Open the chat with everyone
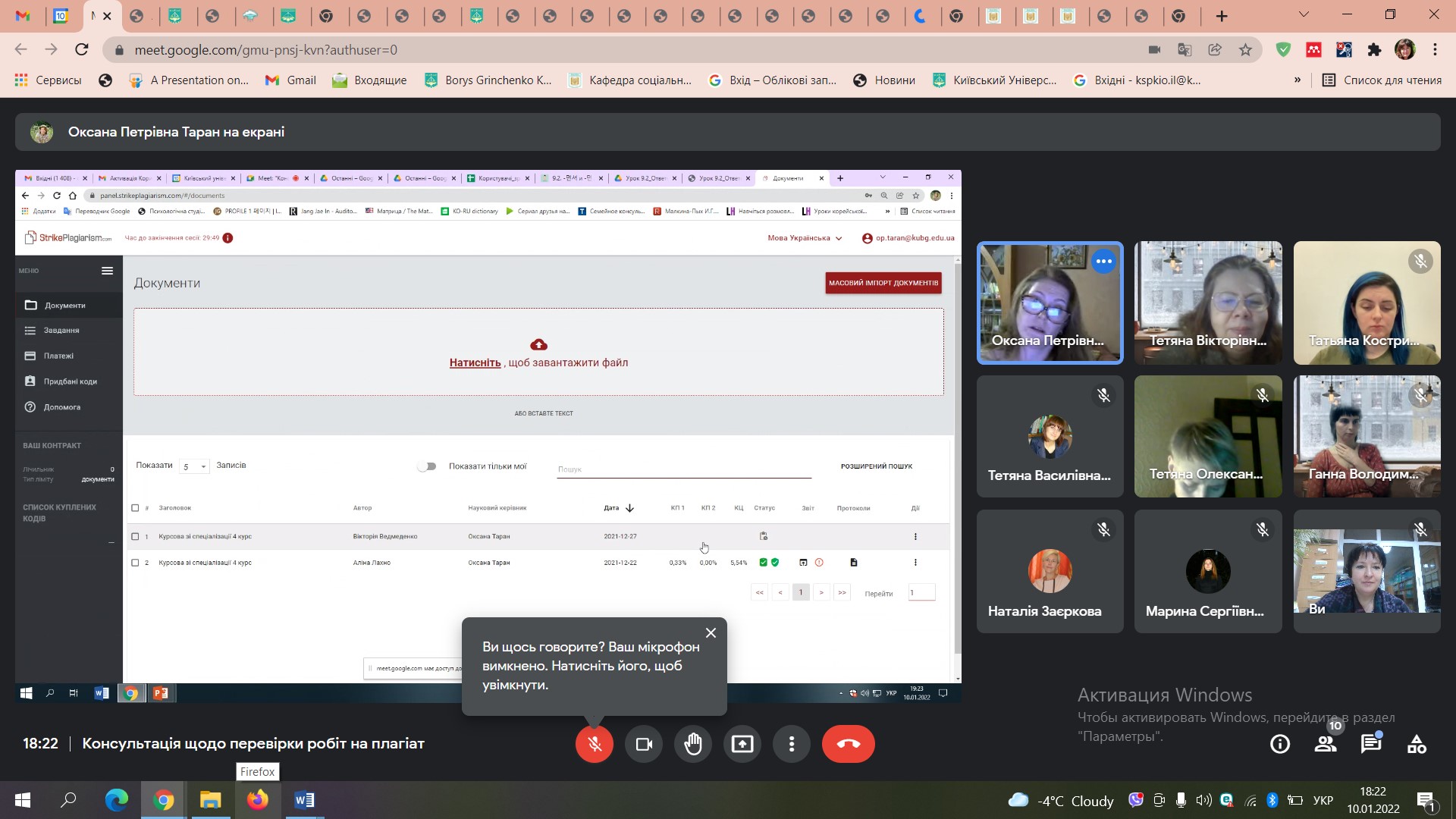Image resolution: width=1456 pixels, height=819 pixels. [x=1370, y=745]
